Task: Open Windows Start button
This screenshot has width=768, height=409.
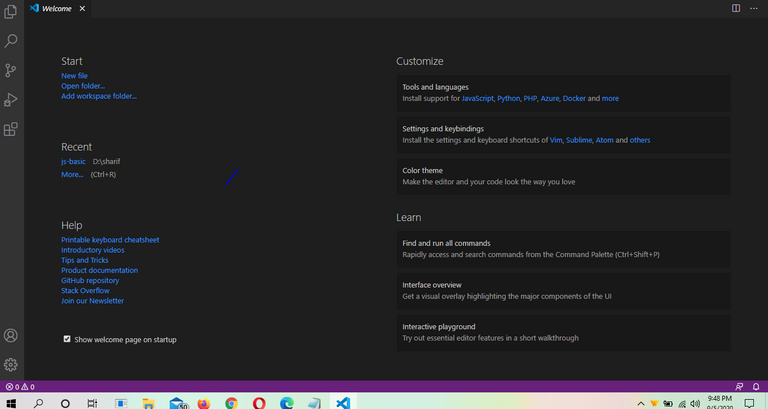Action: (x=11, y=403)
